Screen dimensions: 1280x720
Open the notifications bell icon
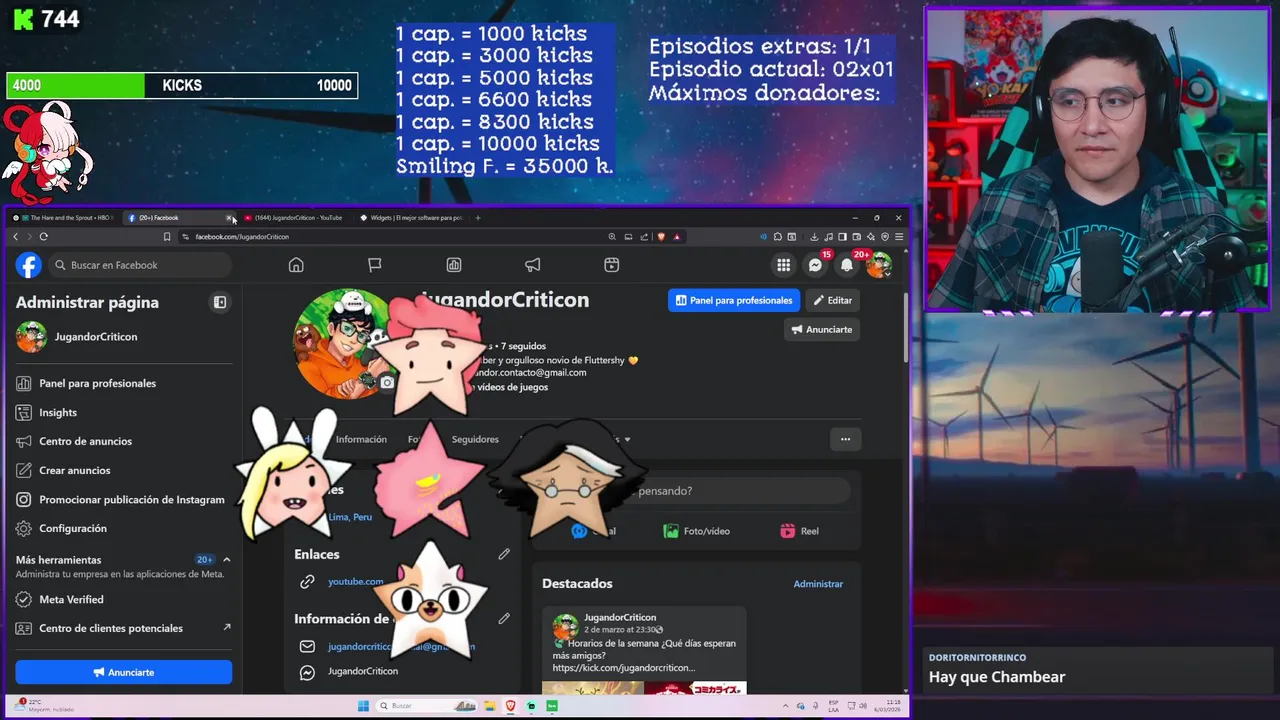point(847,265)
